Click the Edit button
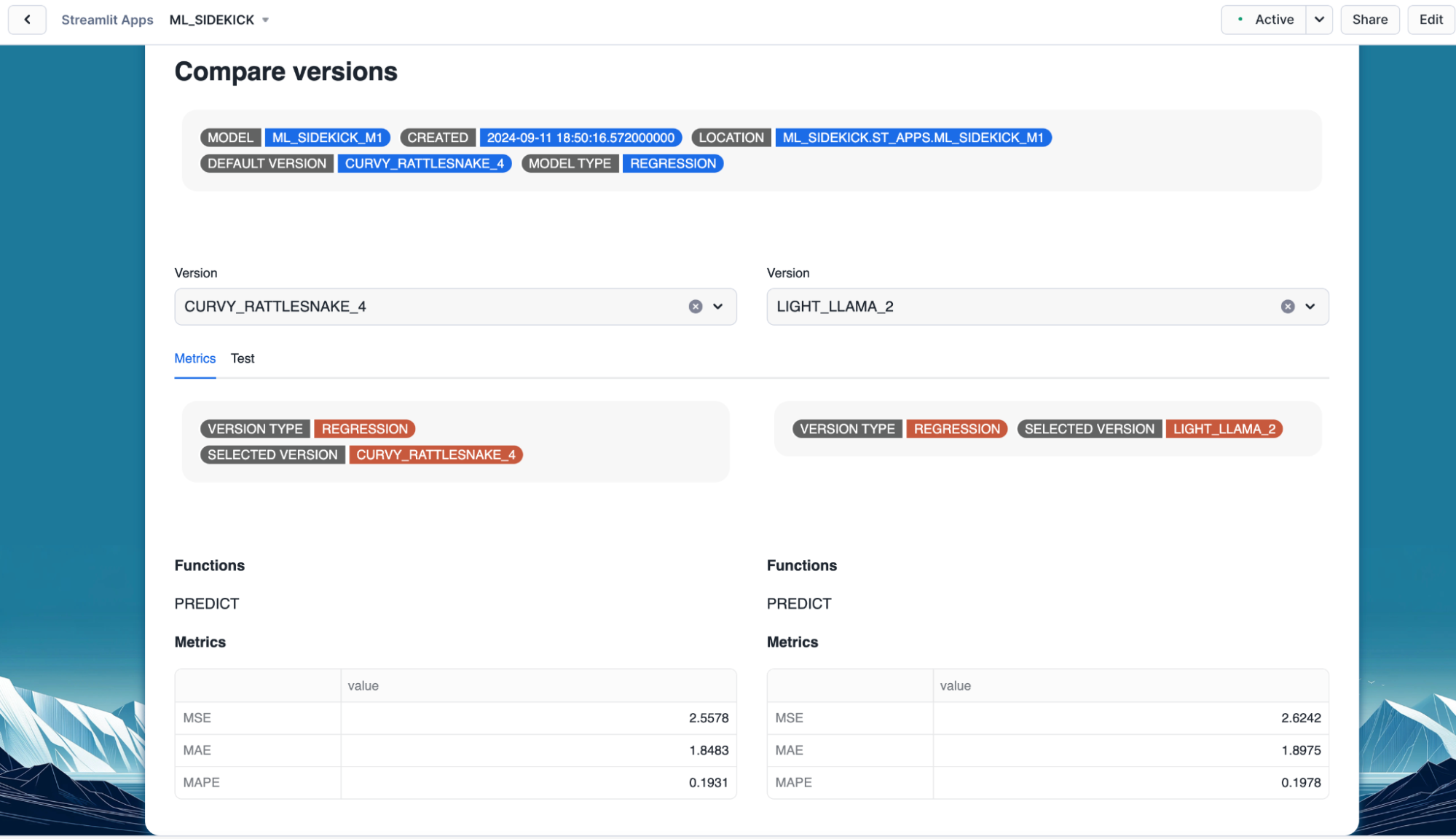1456x839 pixels. click(1431, 20)
